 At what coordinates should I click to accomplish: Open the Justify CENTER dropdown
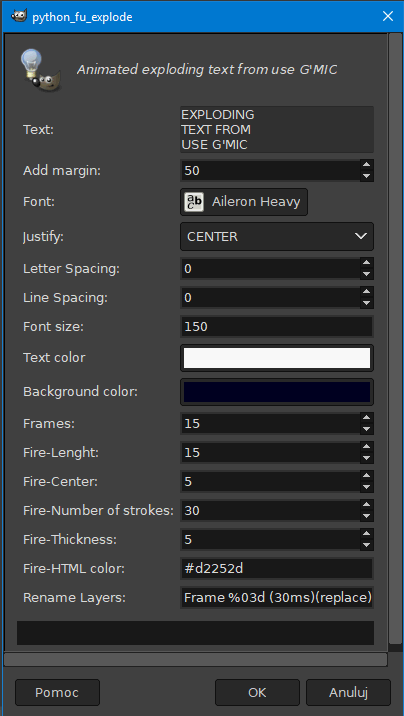click(277, 237)
